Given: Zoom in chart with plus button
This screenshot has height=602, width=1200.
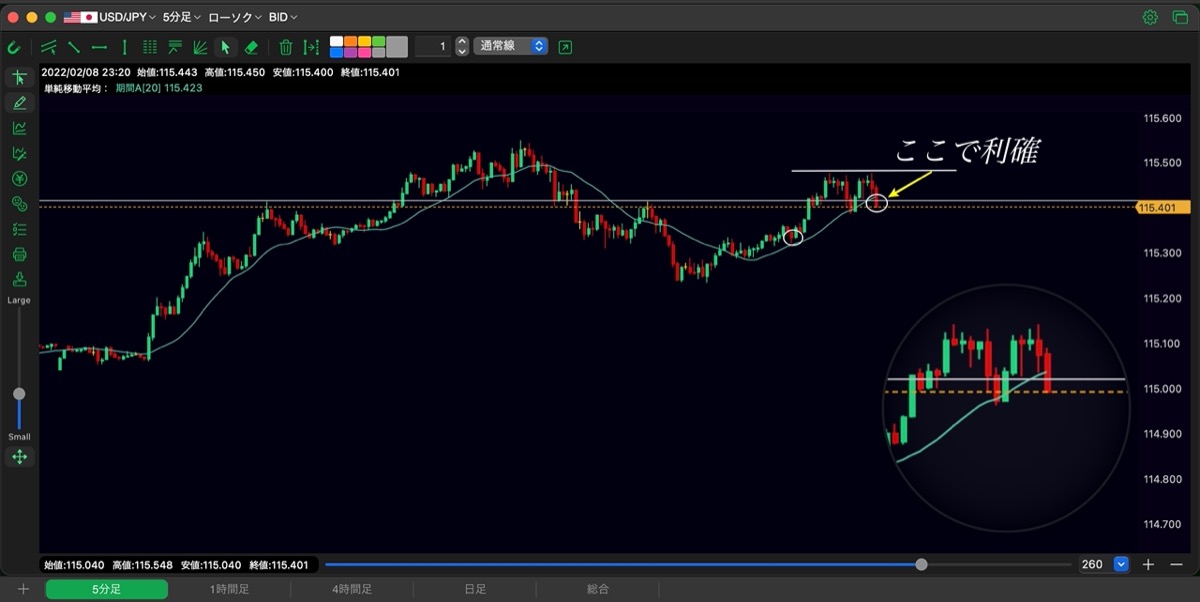Looking at the screenshot, I should 1148,564.
